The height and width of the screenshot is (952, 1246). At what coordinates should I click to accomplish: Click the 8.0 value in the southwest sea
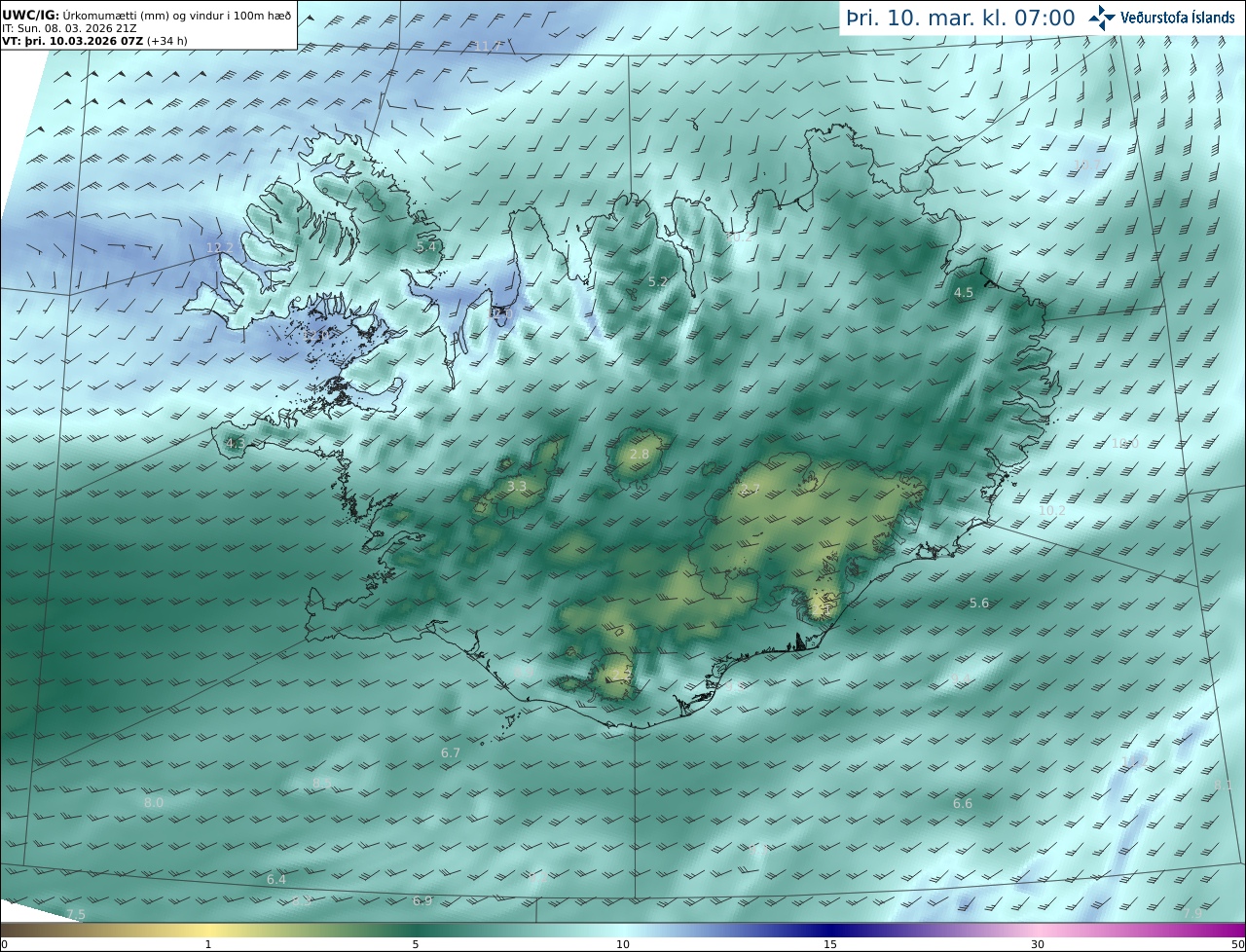tap(154, 803)
